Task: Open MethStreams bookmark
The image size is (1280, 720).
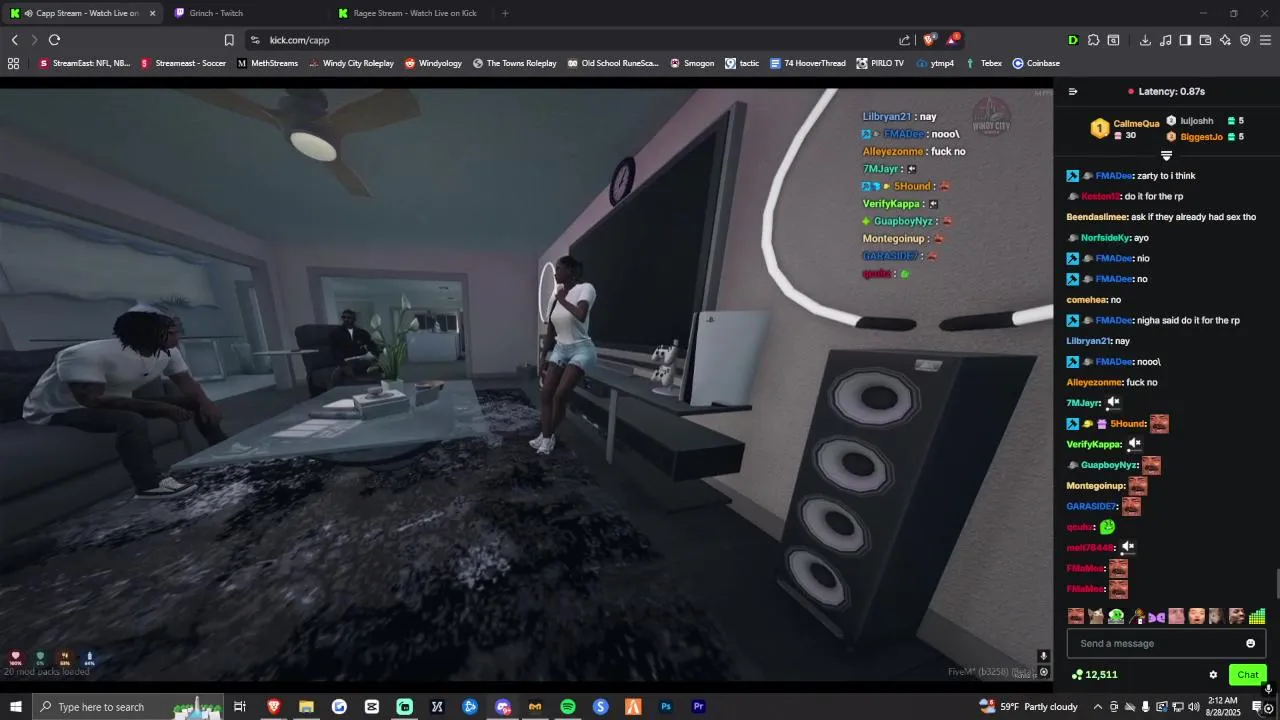Action: 267,63
